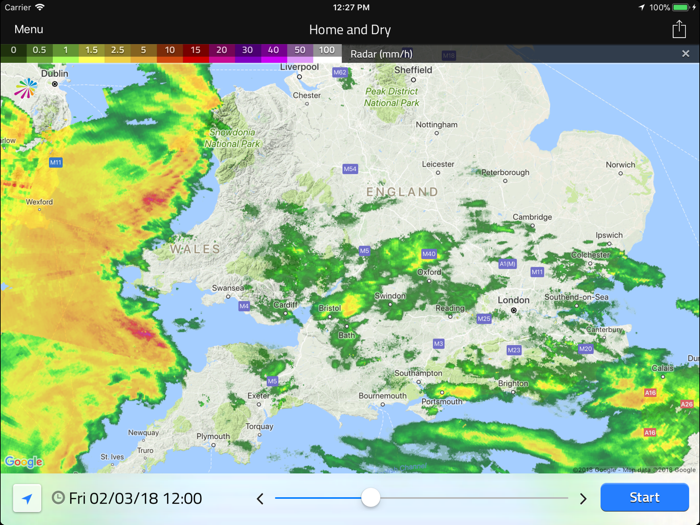
Task: Click the timeline slider handle
Action: (370, 497)
